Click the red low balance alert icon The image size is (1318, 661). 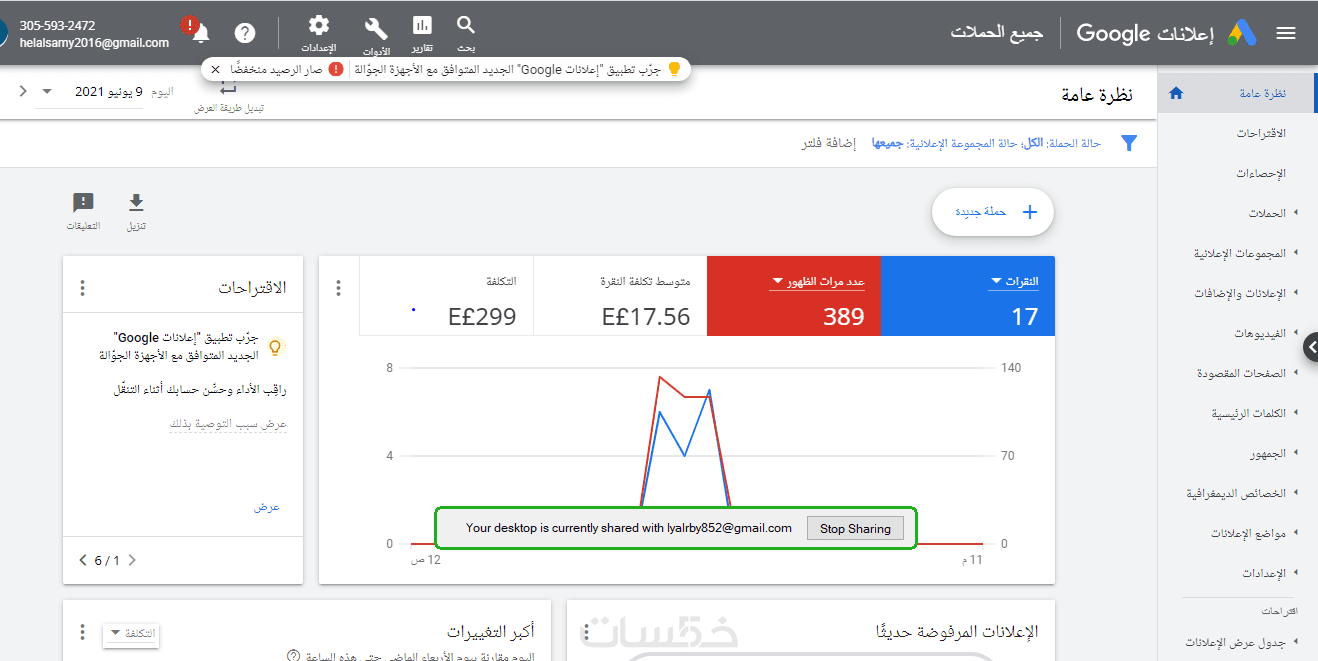click(x=336, y=69)
